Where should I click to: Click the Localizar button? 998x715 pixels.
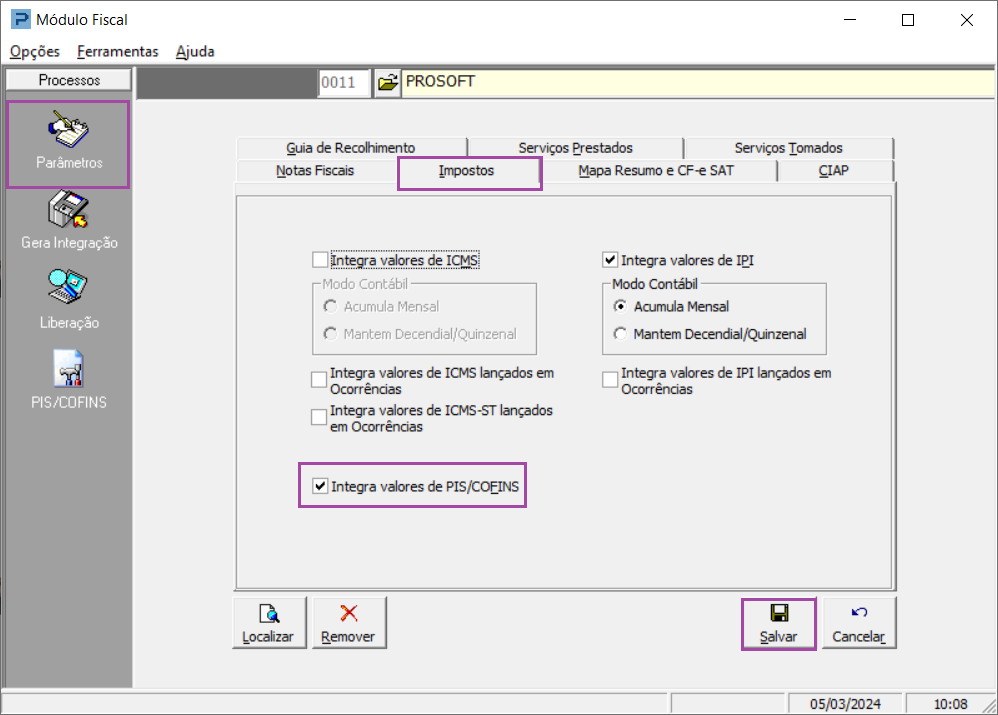click(269, 623)
